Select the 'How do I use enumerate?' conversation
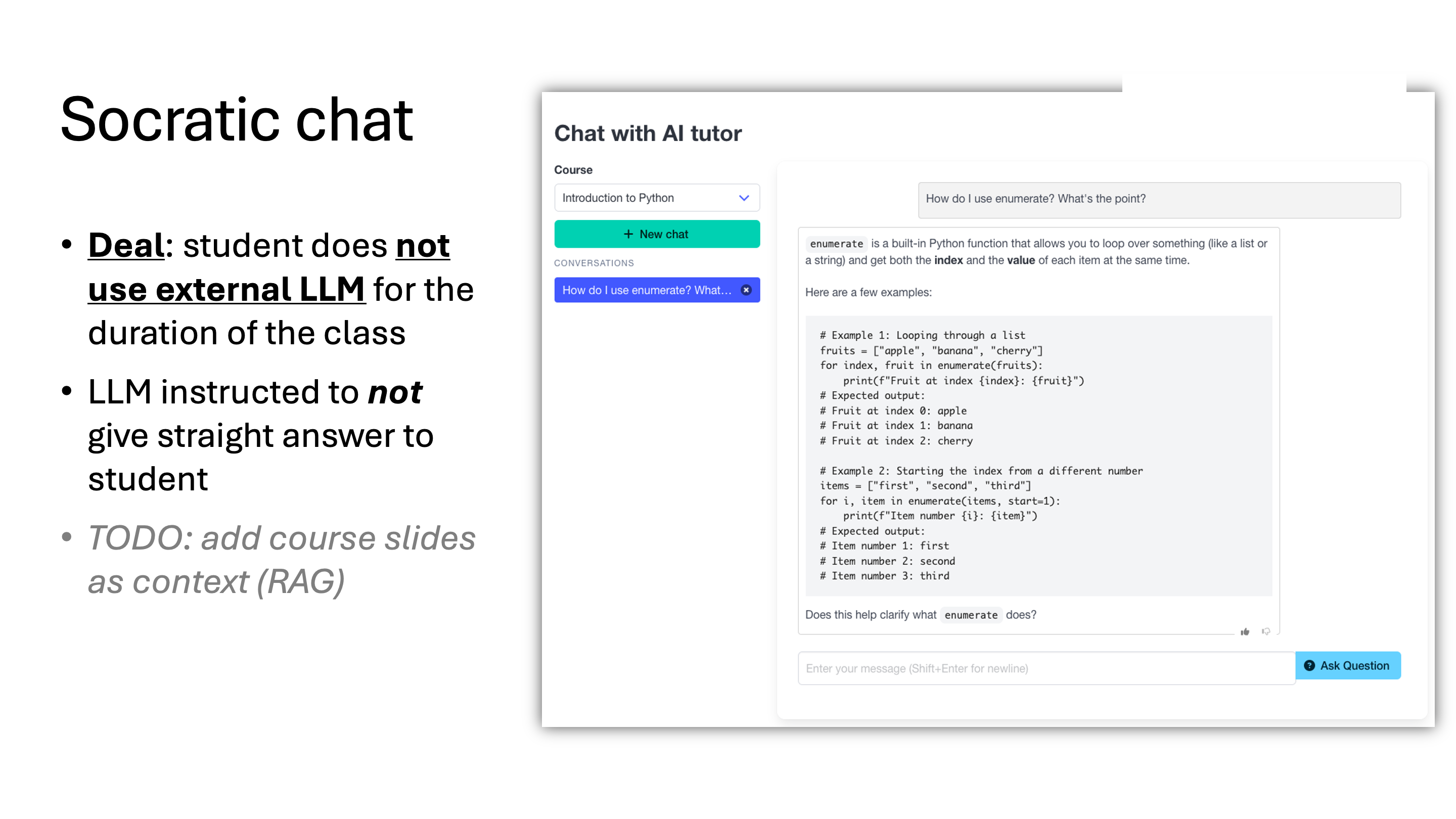 click(646, 290)
